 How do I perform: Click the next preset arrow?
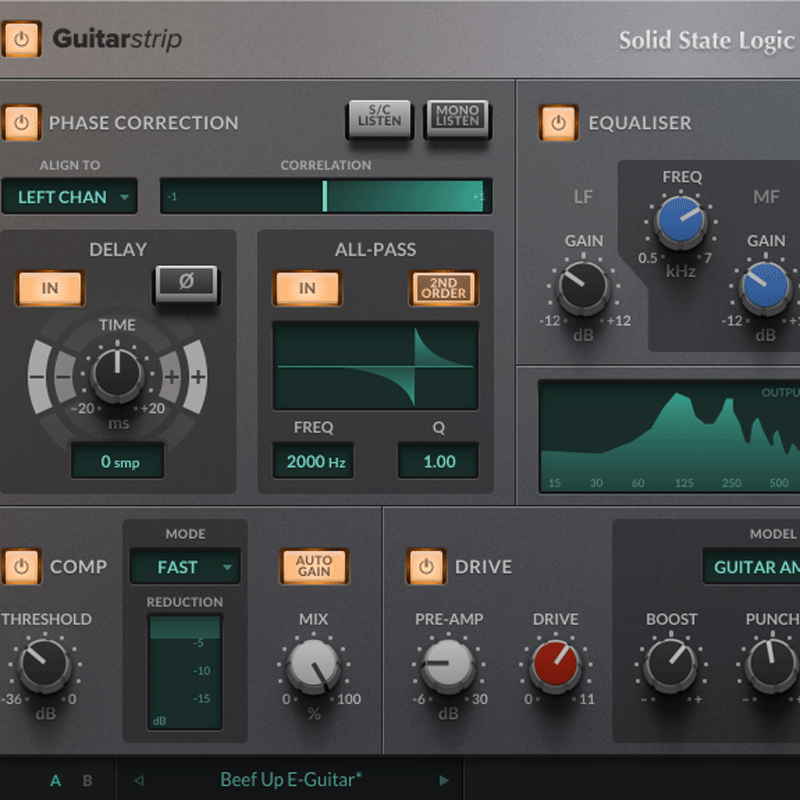(x=443, y=781)
